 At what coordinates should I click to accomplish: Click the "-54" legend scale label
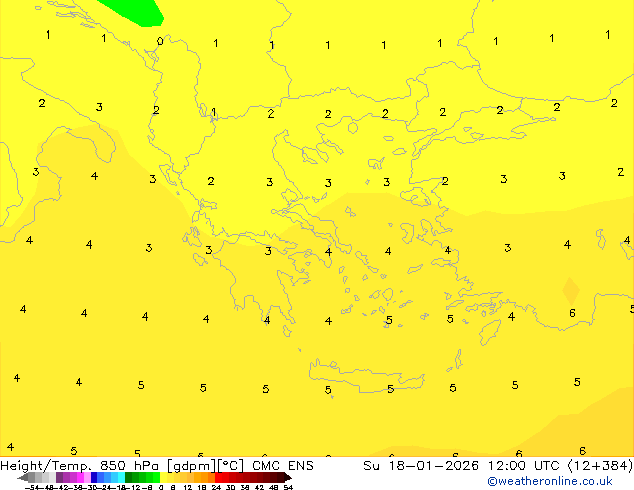34,487
